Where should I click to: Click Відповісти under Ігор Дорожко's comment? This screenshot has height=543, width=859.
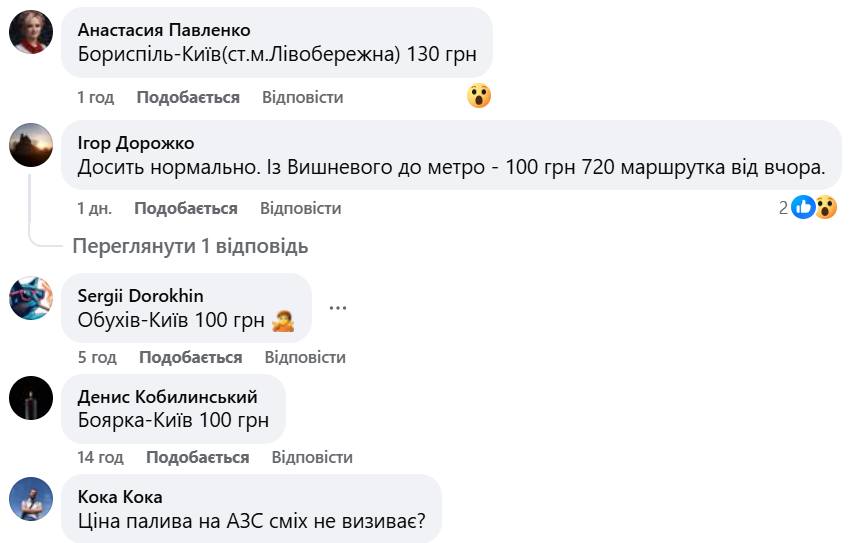(x=300, y=208)
